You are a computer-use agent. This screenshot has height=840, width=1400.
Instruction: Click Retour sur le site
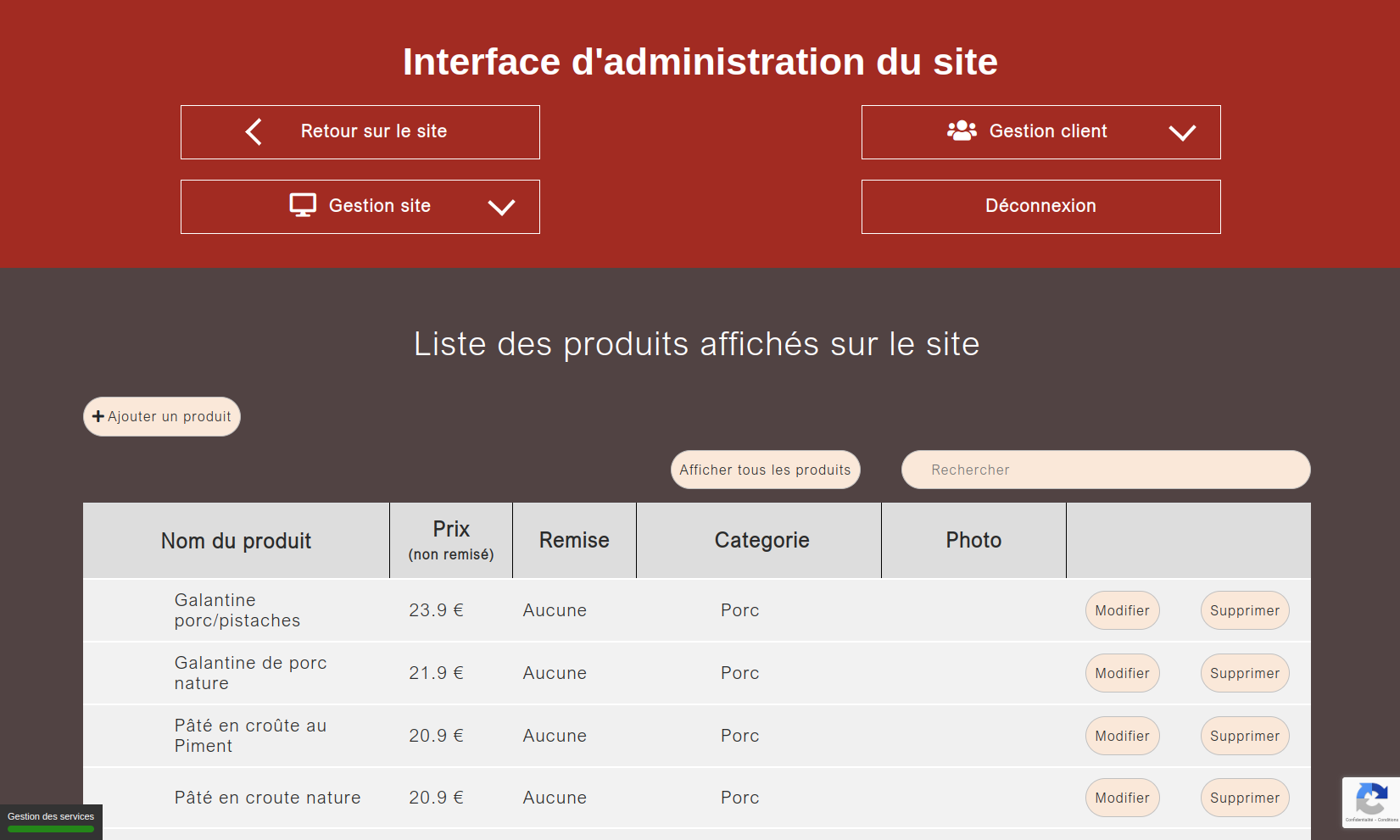pyautogui.click(x=360, y=131)
